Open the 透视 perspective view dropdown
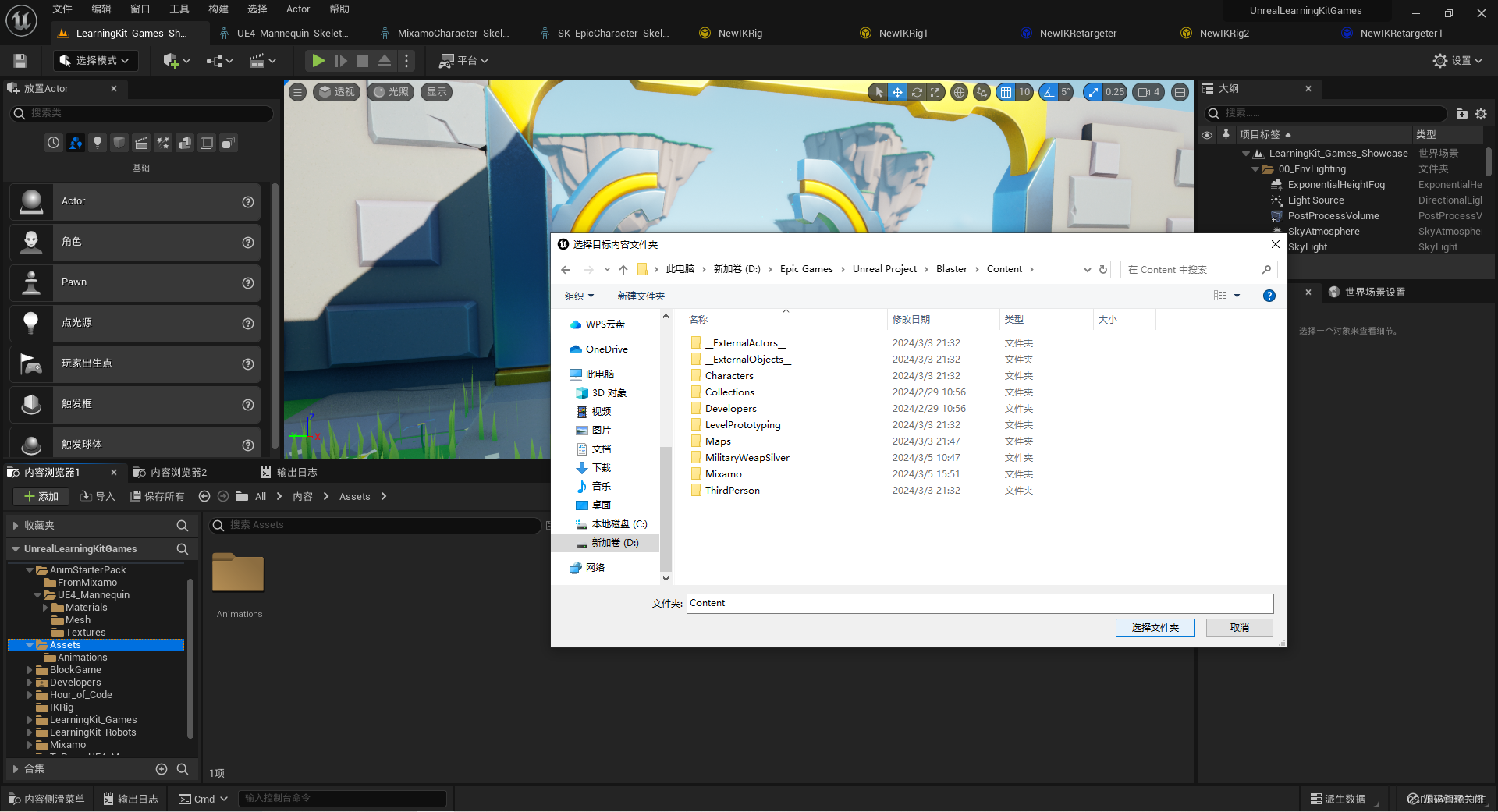The image size is (1498, 812). pyautogui.click(x=336, y=92)
